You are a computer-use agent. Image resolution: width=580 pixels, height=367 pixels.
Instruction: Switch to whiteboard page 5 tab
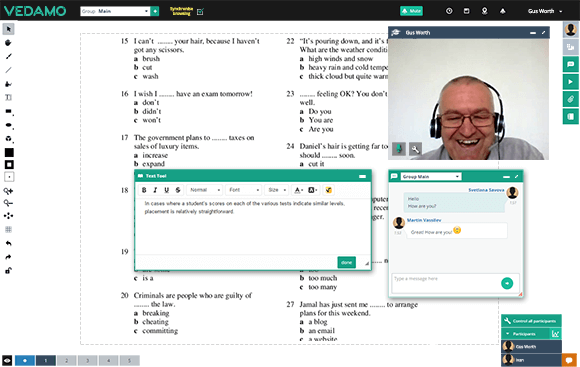pos(129,360)
